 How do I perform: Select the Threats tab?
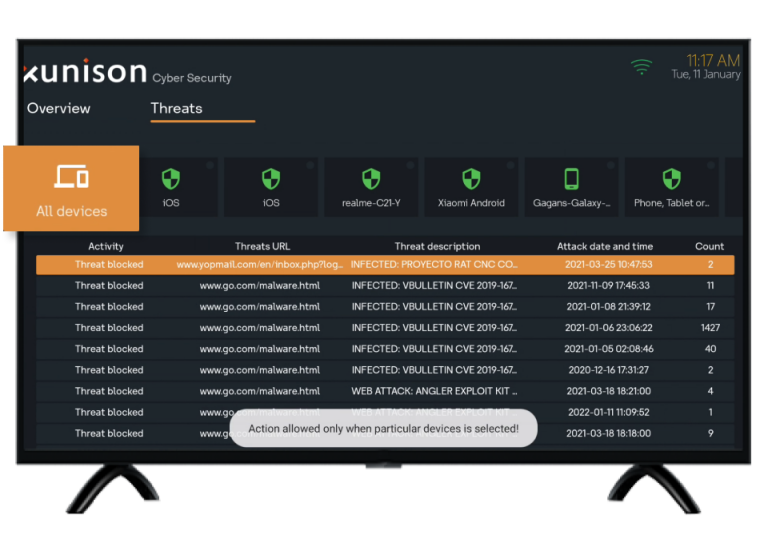click(x=176, y=108)
